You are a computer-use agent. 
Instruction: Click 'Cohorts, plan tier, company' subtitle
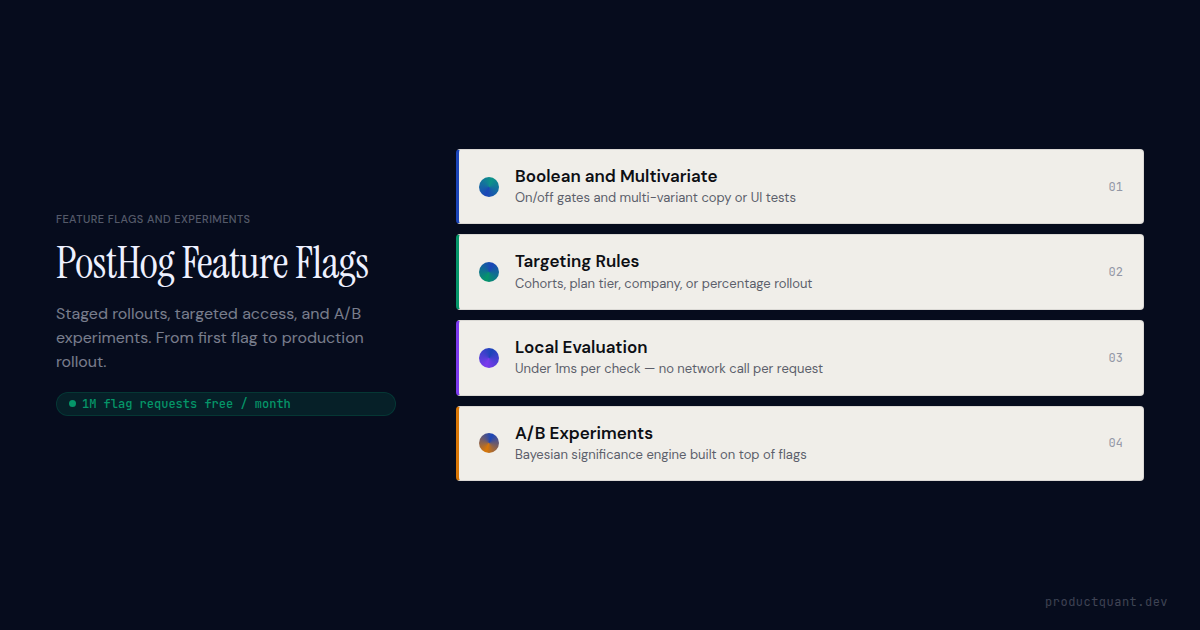[663, 284]
